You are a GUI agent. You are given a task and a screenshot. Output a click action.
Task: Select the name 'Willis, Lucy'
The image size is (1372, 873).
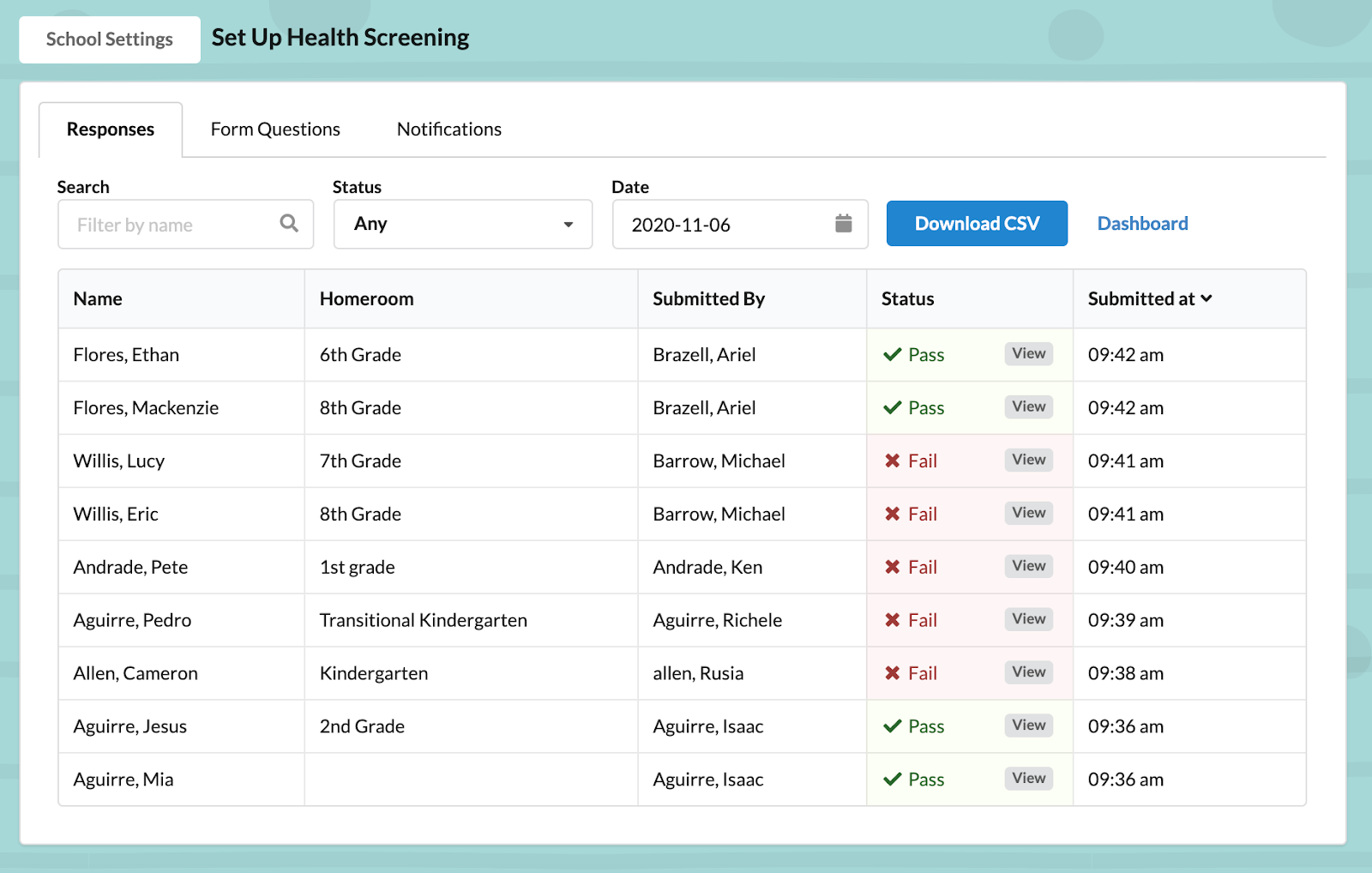pyautogui.click(x=119, y=461)
